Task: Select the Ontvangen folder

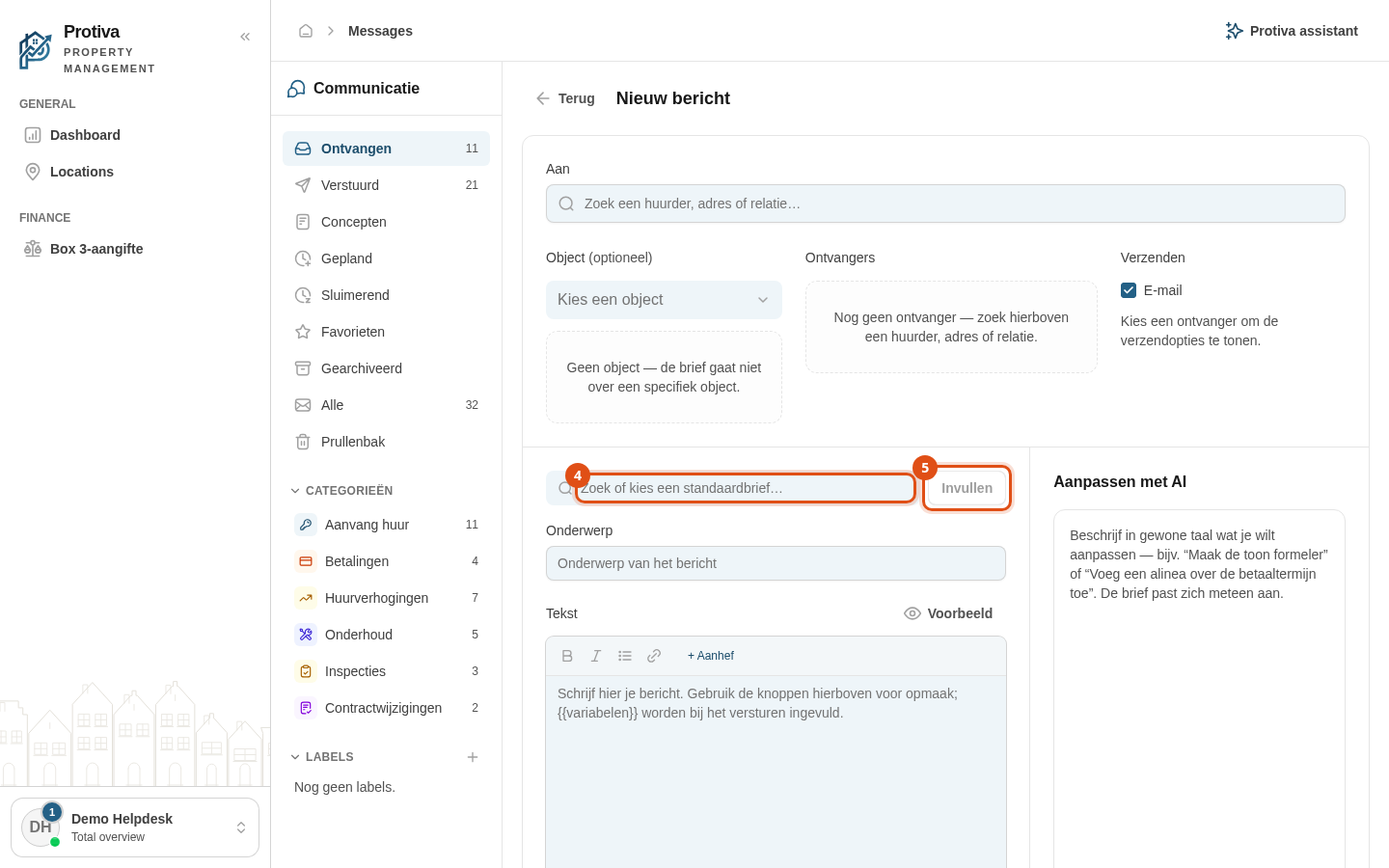Action: (386, 149)
